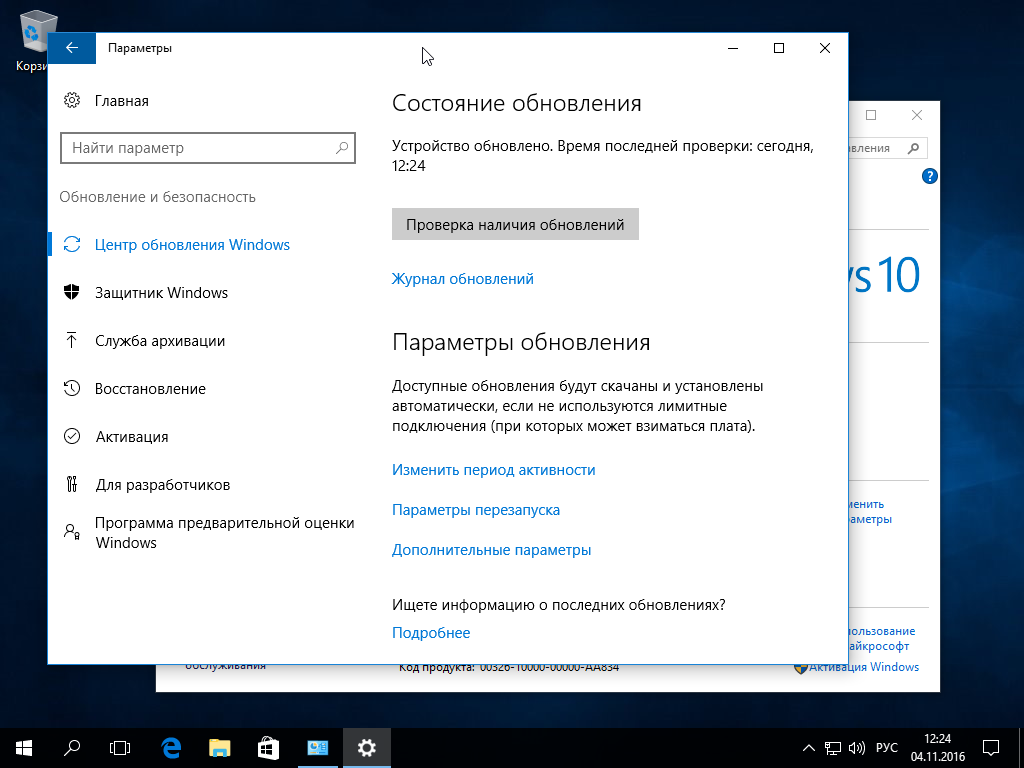Go back with the arrow in Параметры

(72, 48)
